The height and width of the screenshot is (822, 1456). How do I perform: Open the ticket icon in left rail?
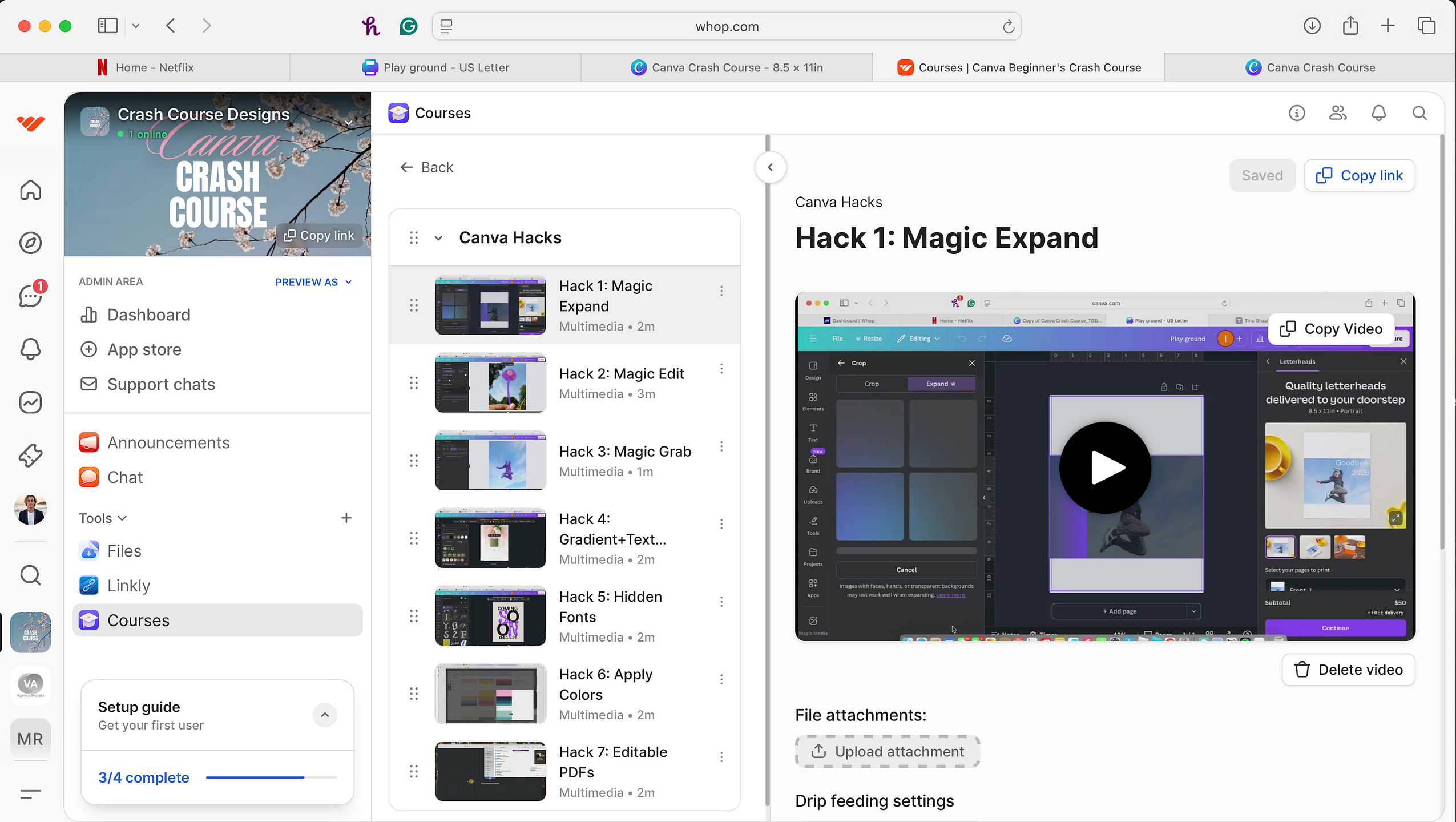pyautogui.click(x=30, y=456)
